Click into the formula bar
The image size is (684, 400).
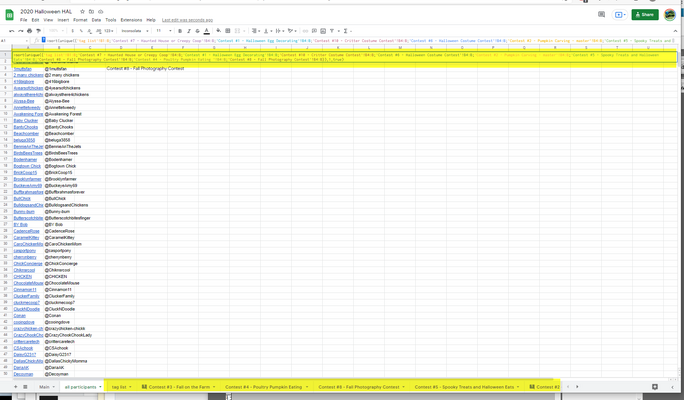tap(358, 41)
